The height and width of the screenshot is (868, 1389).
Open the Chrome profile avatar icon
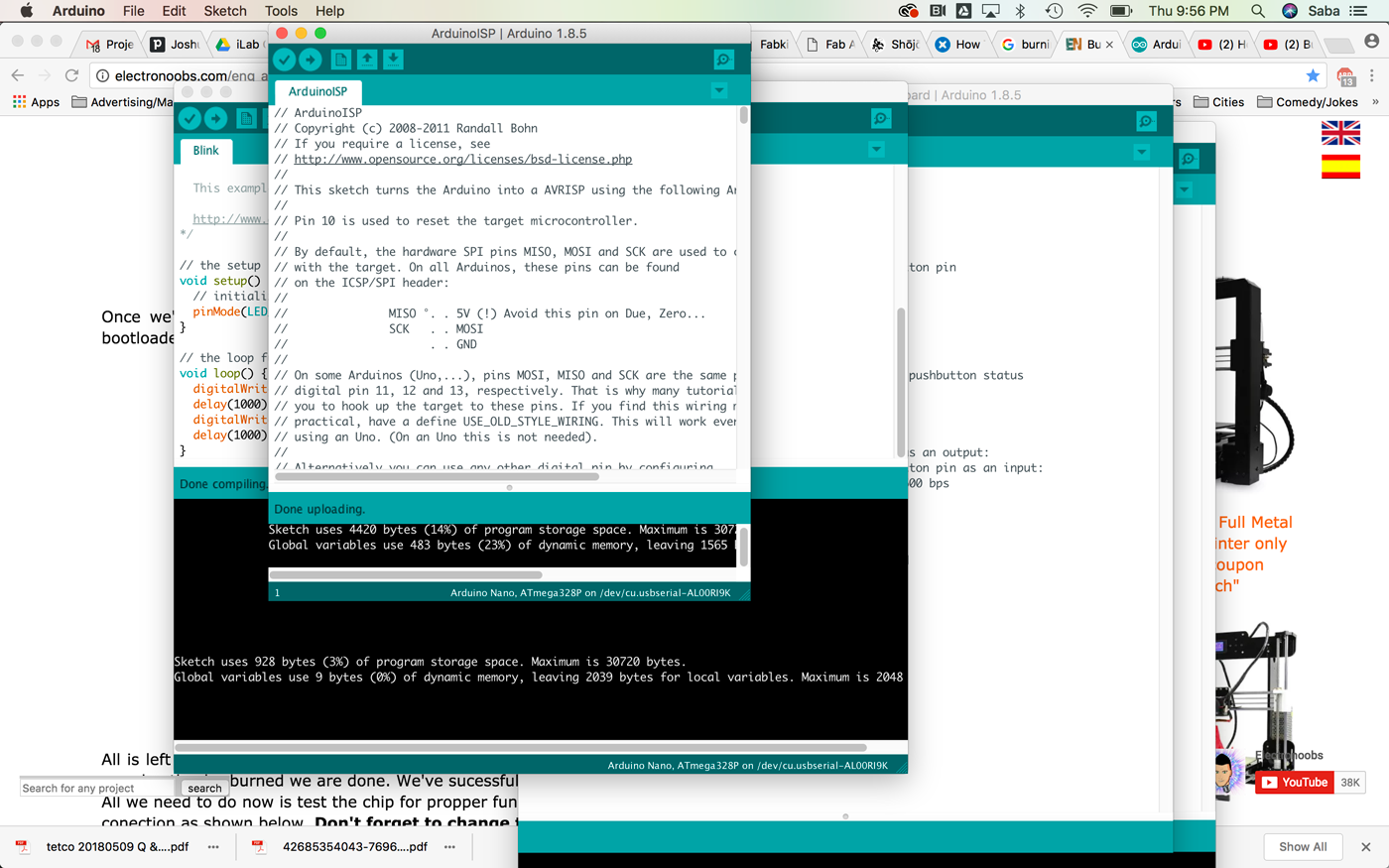coord(1372,42)
